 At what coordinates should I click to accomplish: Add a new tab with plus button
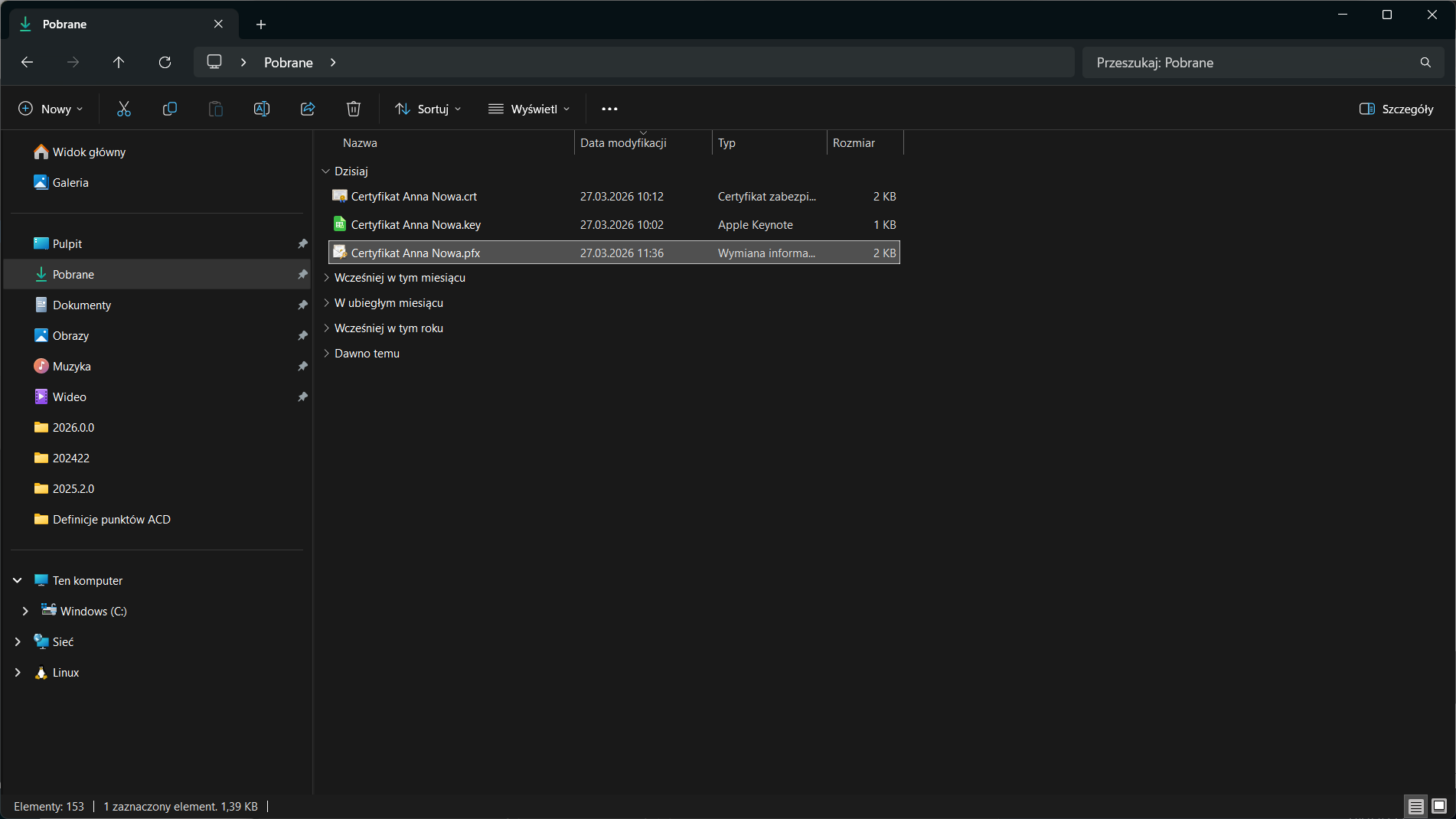pos(261,24)
